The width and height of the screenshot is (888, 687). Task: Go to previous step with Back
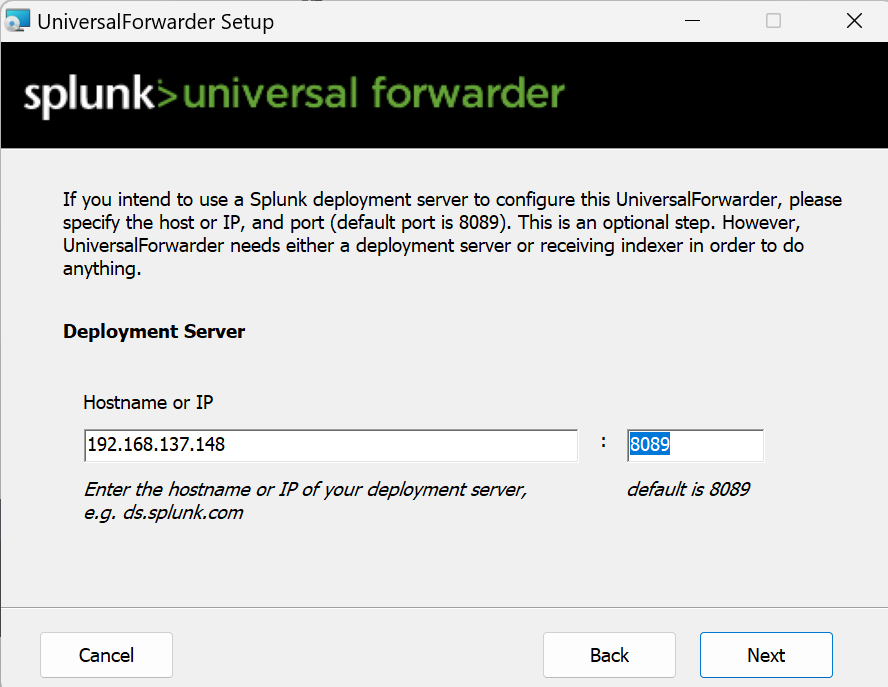tap(609, 655)
